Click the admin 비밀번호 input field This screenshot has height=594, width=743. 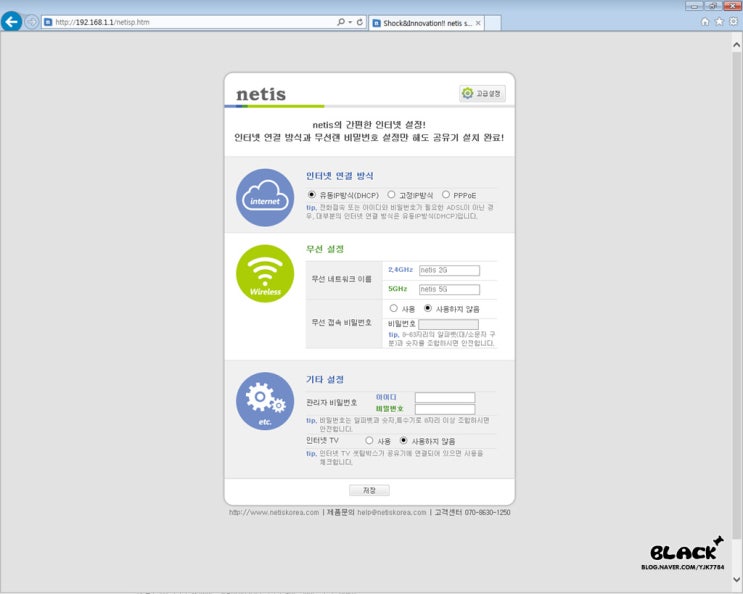[x=445, y=409]
